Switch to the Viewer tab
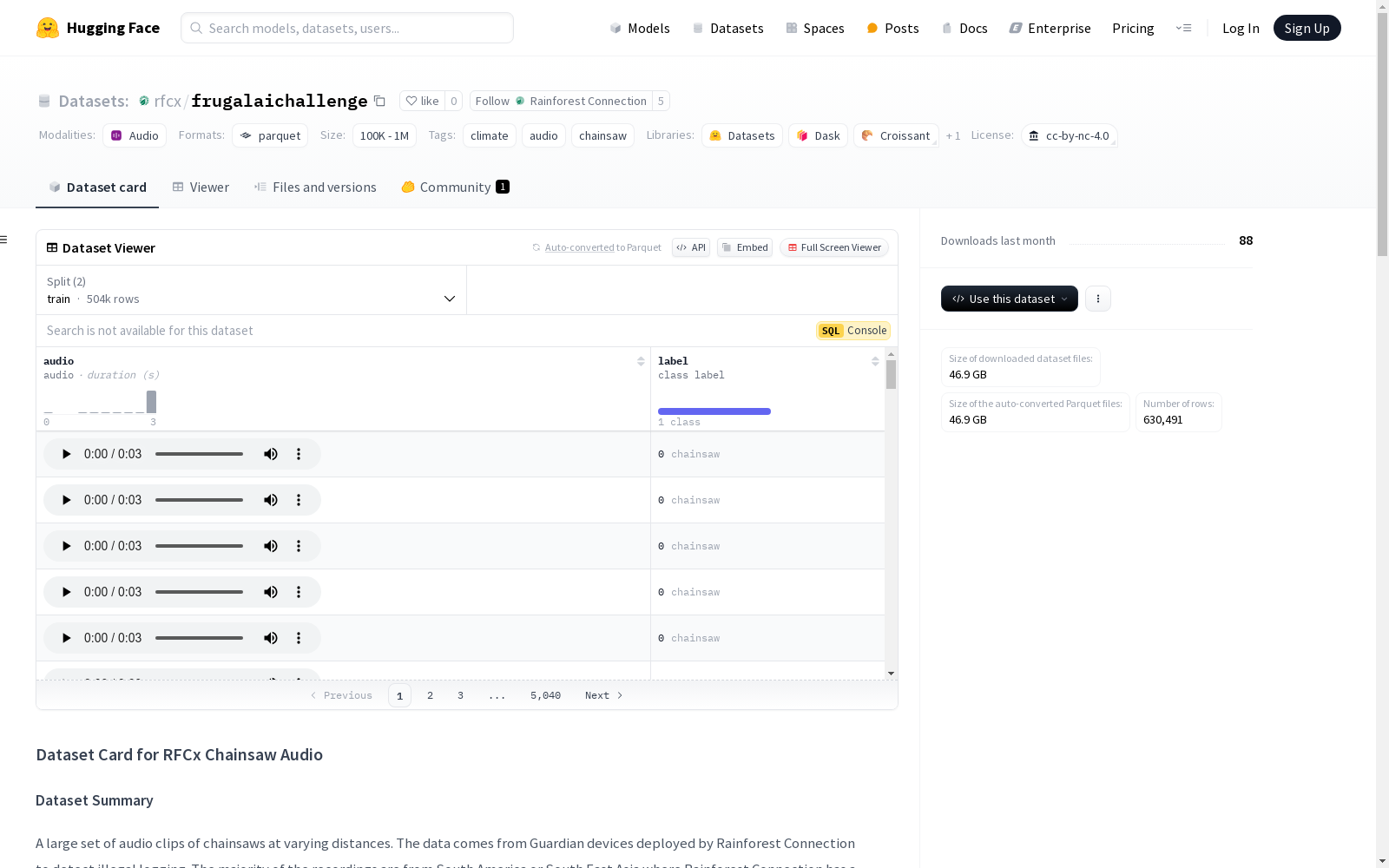The width and height of the screenshot is (1389, 868). coord(201,187)
